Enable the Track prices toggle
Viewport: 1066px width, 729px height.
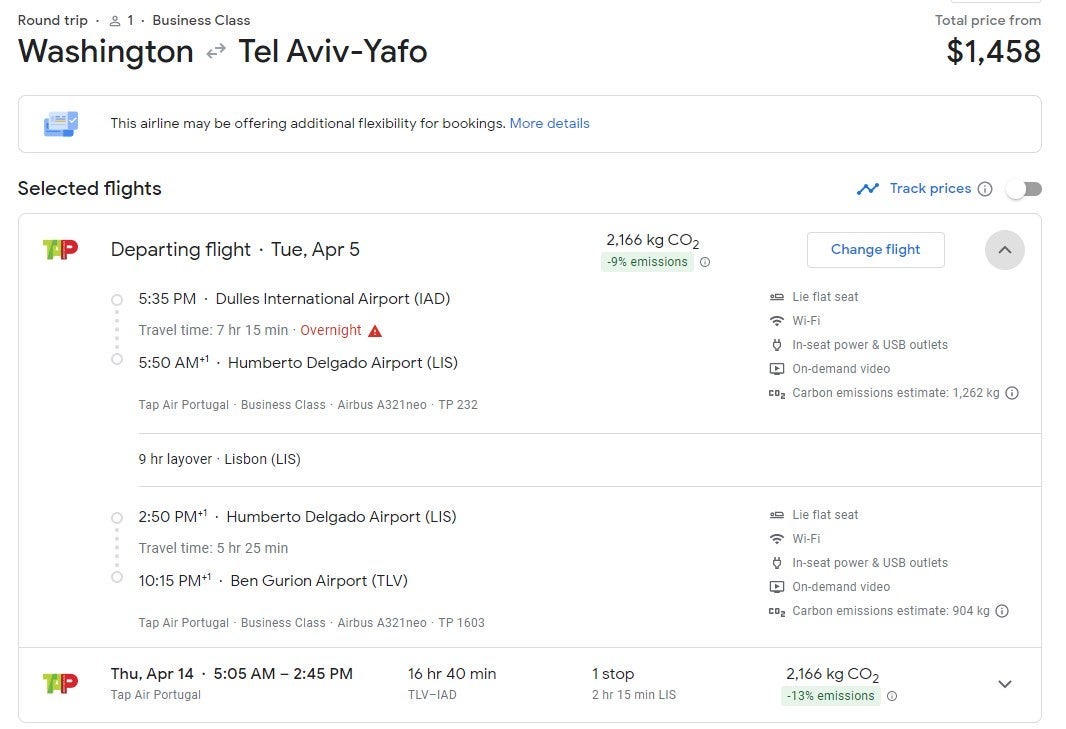tap(1024, 189)
